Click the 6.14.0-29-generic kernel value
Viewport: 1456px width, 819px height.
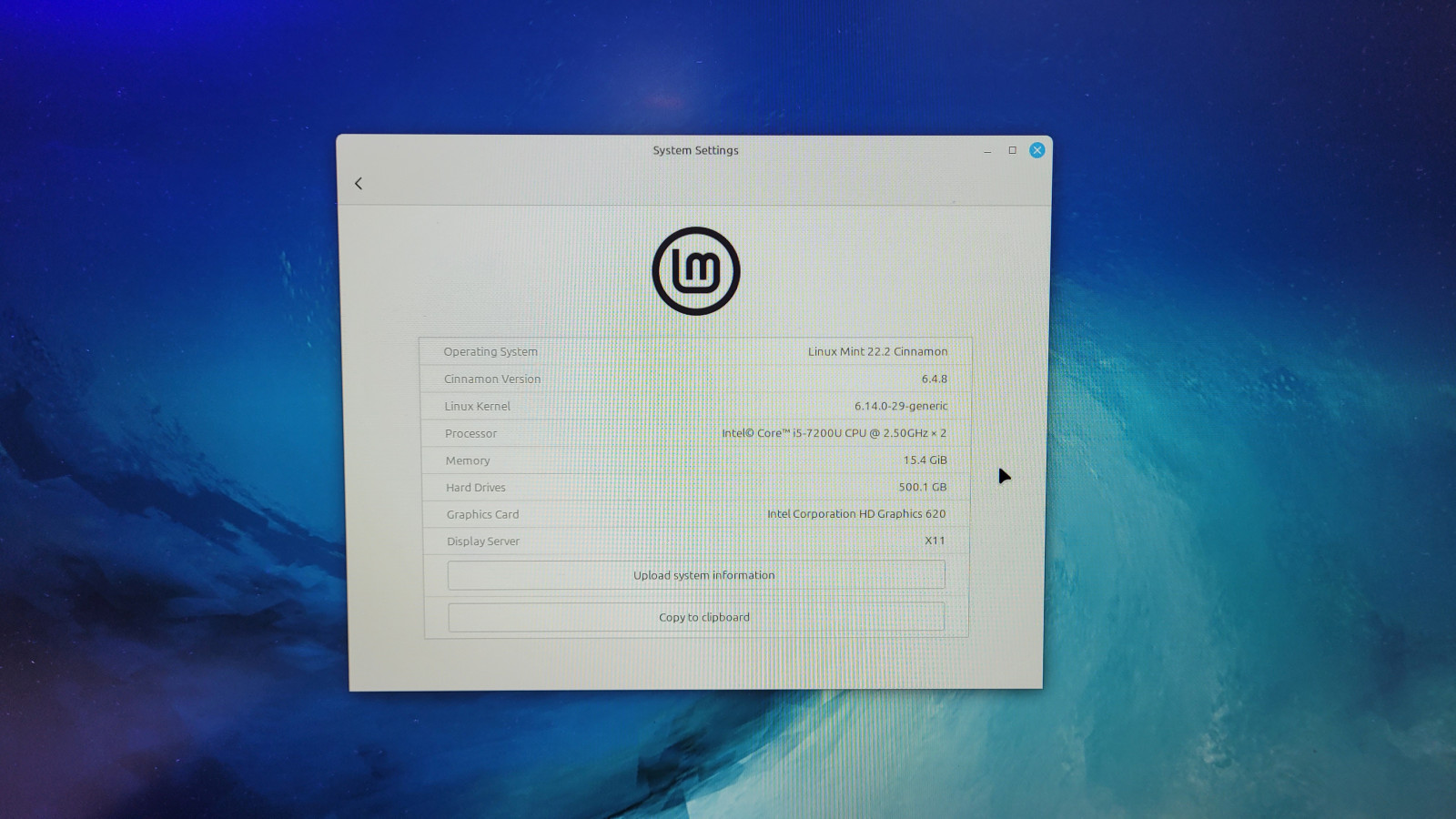click(900, 406)
